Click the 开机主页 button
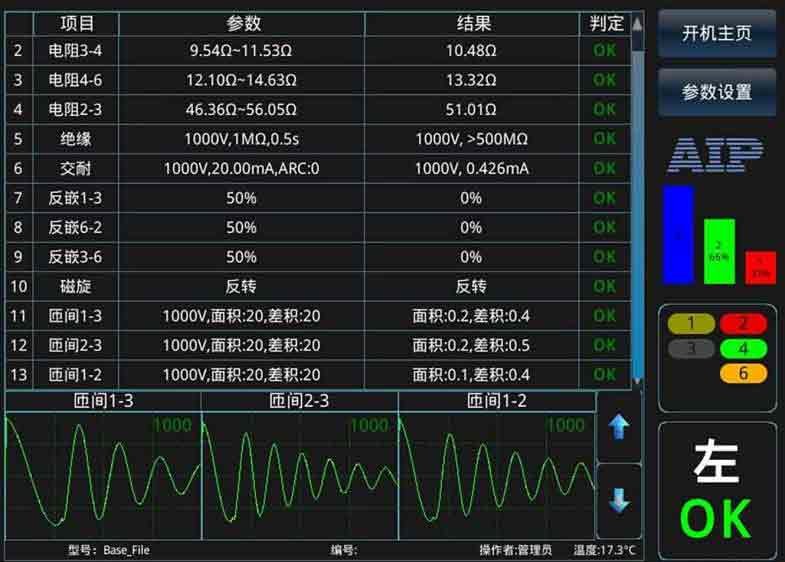This screenshot has width=785, height=562. pos(716,34)
